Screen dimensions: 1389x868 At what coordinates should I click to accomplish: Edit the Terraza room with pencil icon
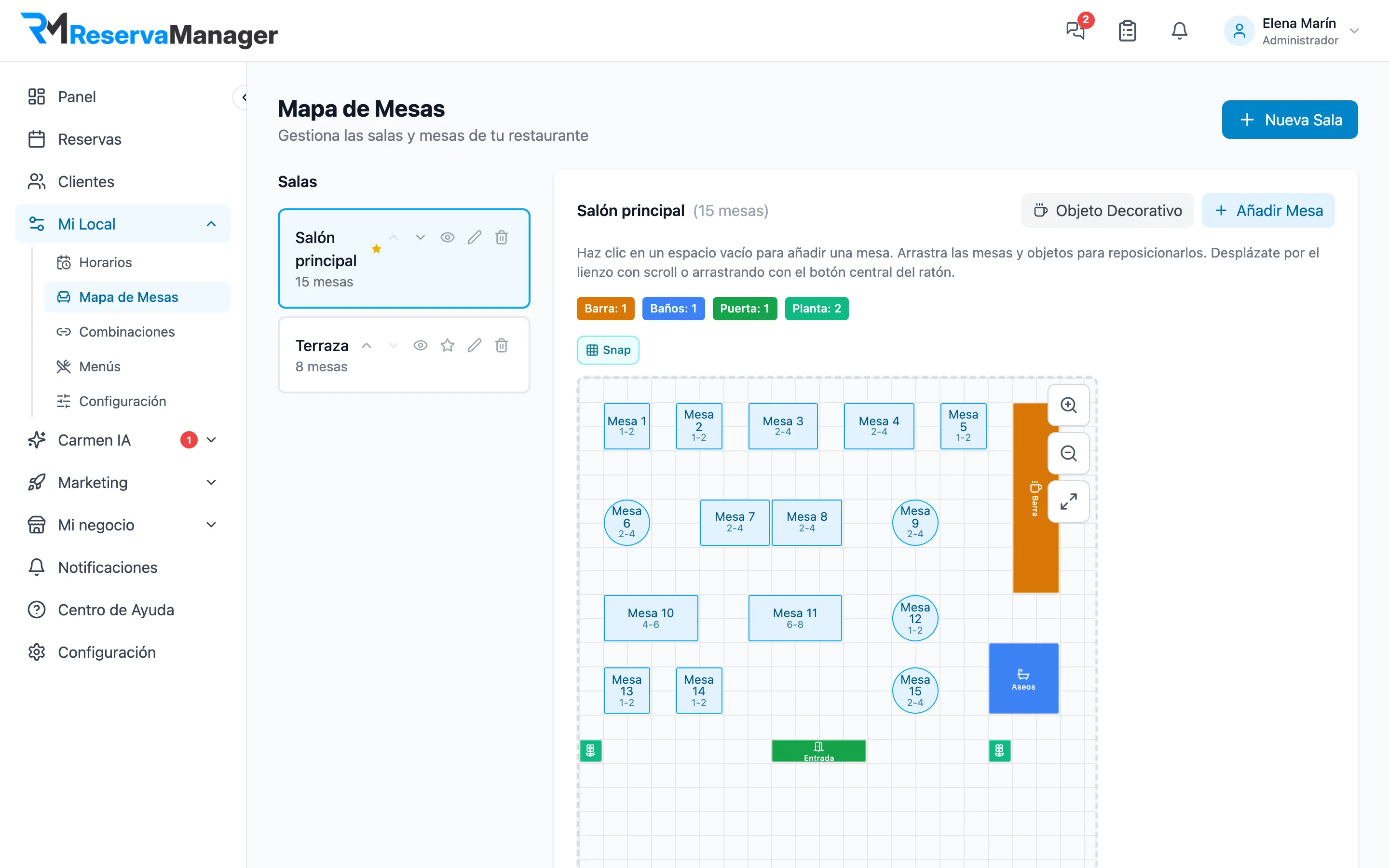[474, 345]
